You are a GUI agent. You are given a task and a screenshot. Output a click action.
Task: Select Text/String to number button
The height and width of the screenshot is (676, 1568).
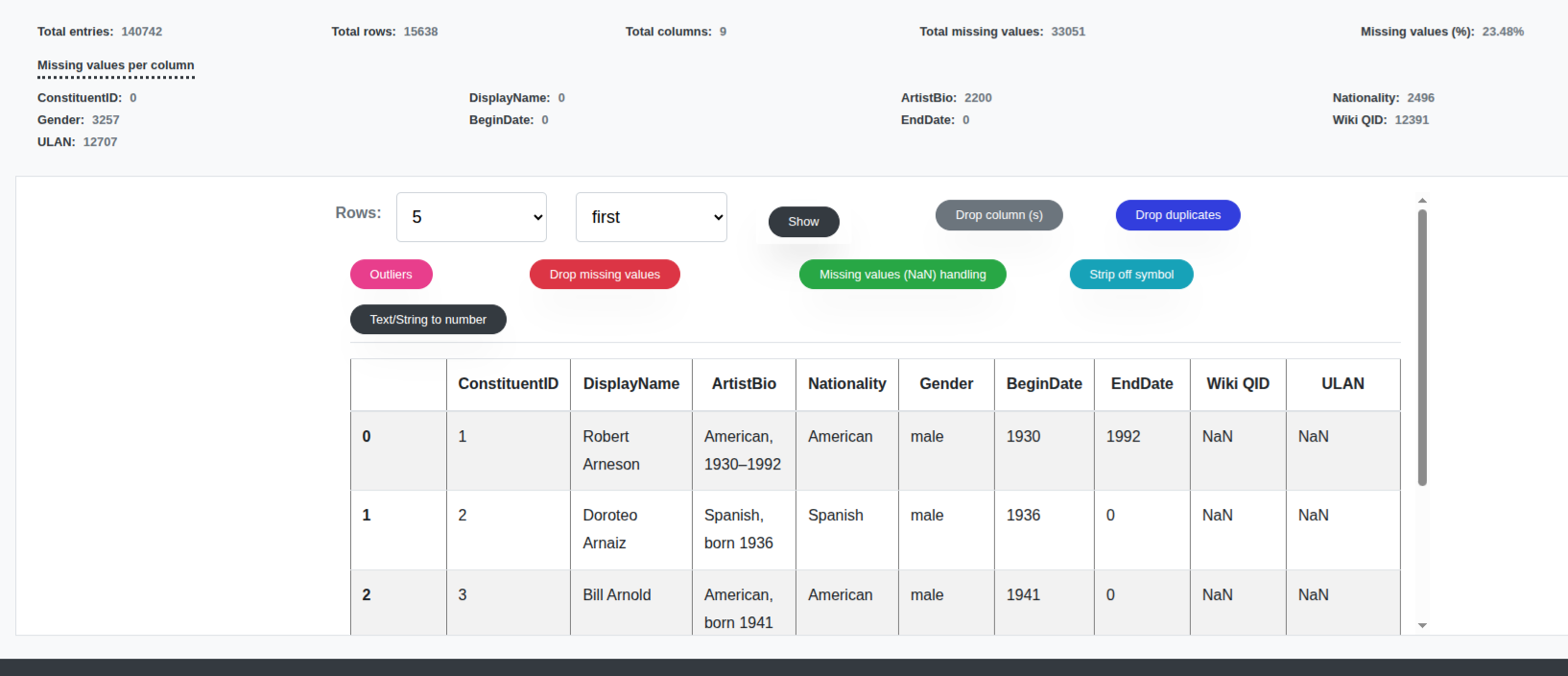(428, 320)
